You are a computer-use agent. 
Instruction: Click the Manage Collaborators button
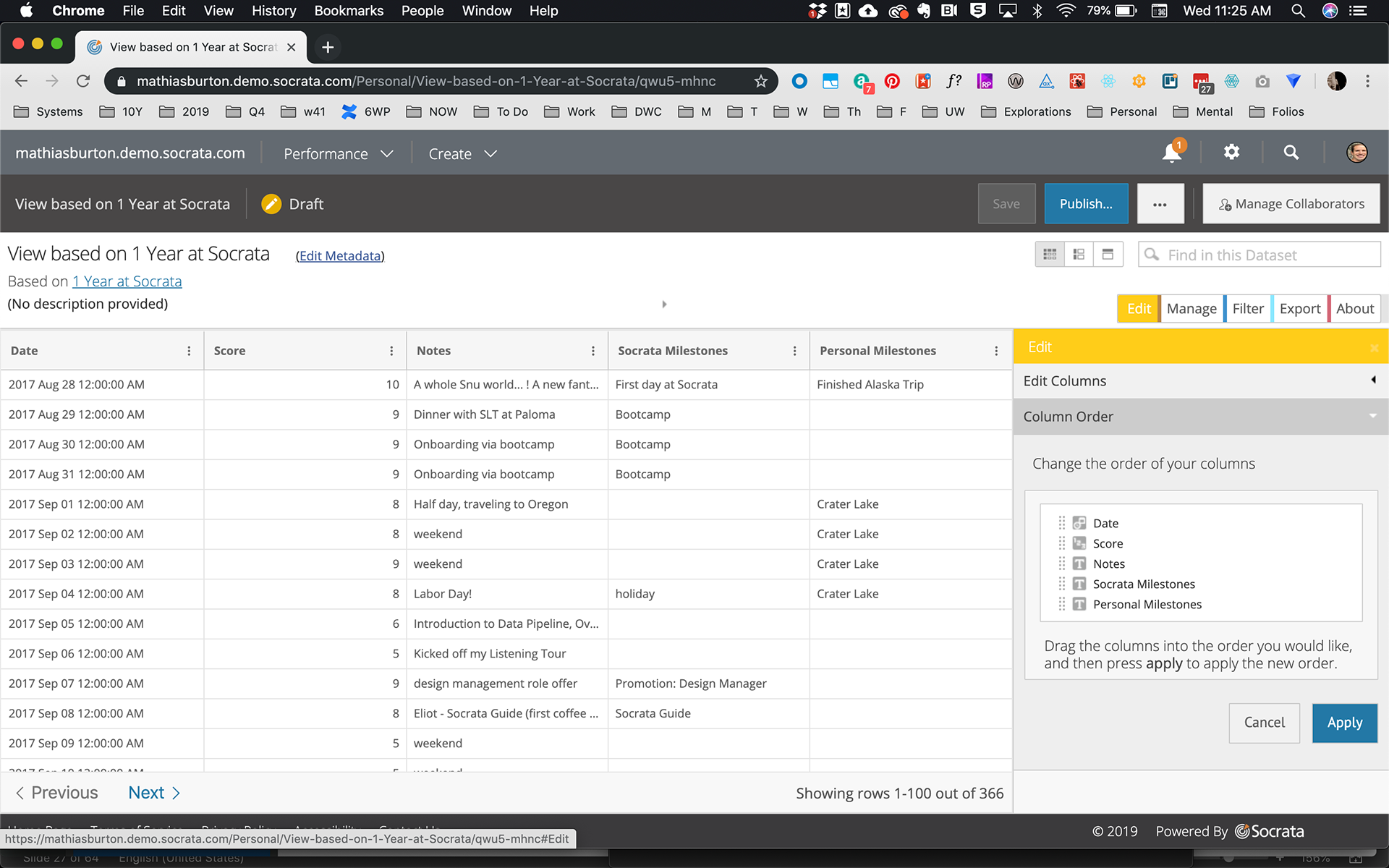pos(1291,204)
